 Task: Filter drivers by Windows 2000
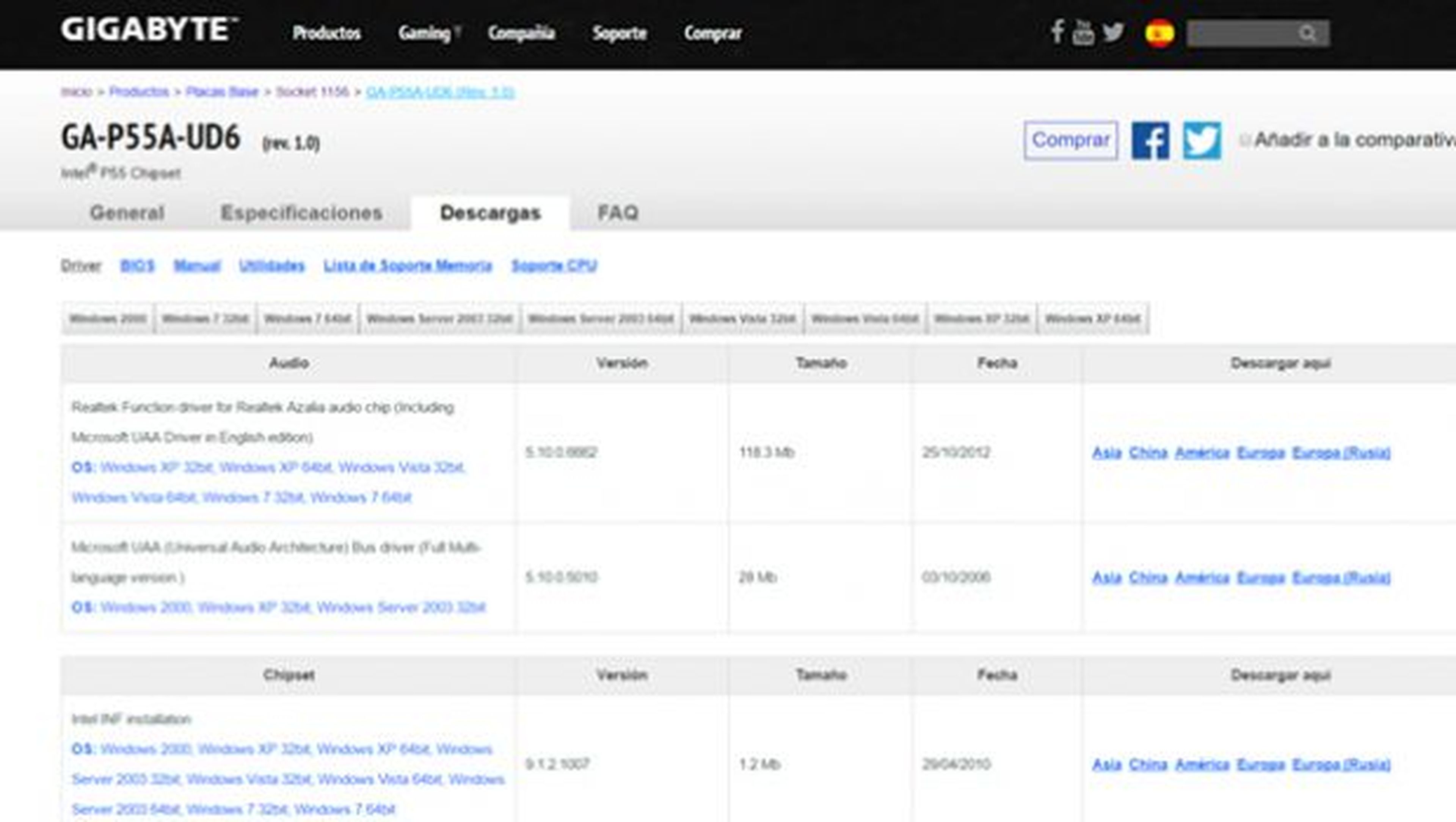pos(107,318)
